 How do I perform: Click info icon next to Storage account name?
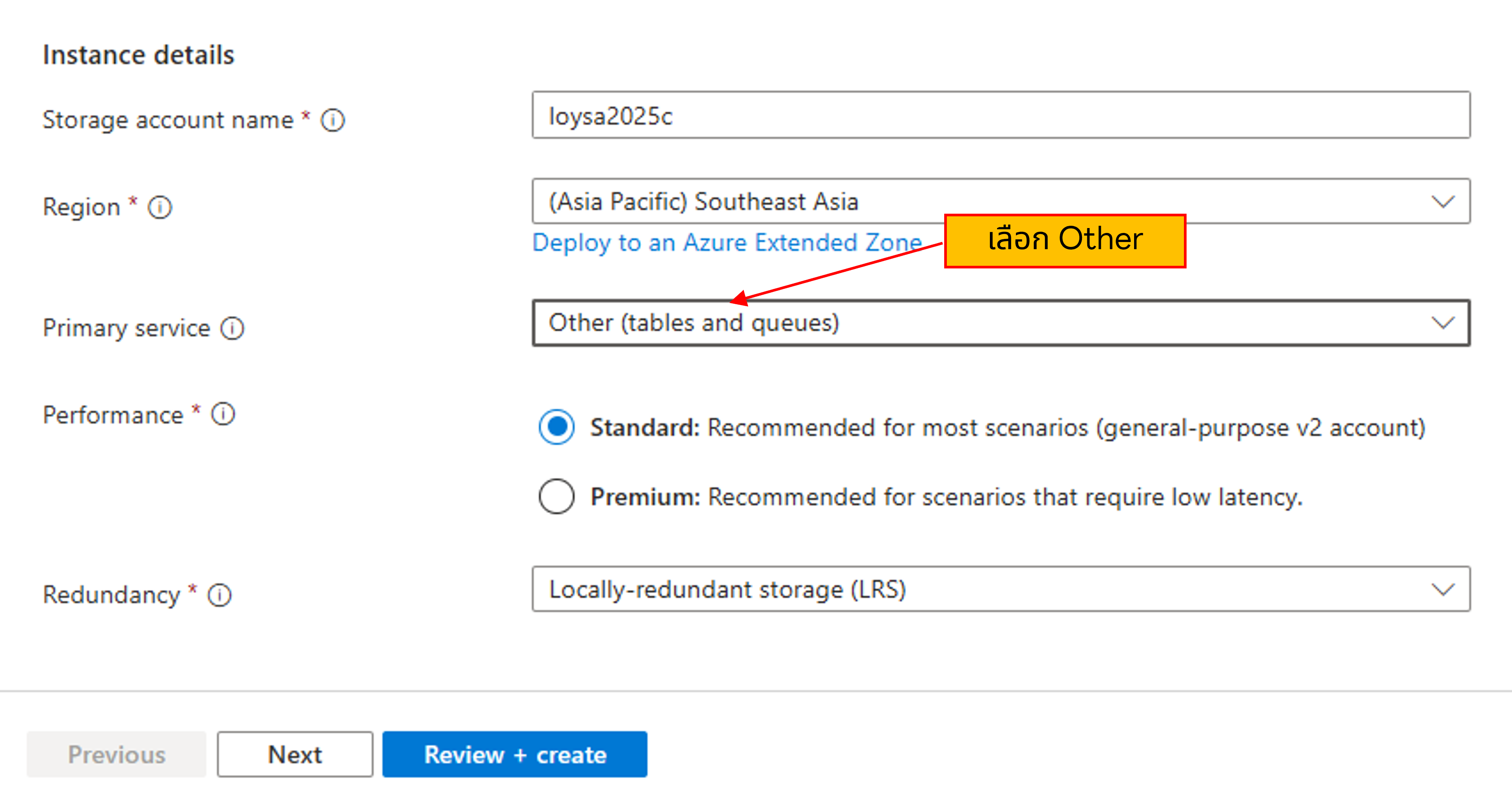coord(333,120)
